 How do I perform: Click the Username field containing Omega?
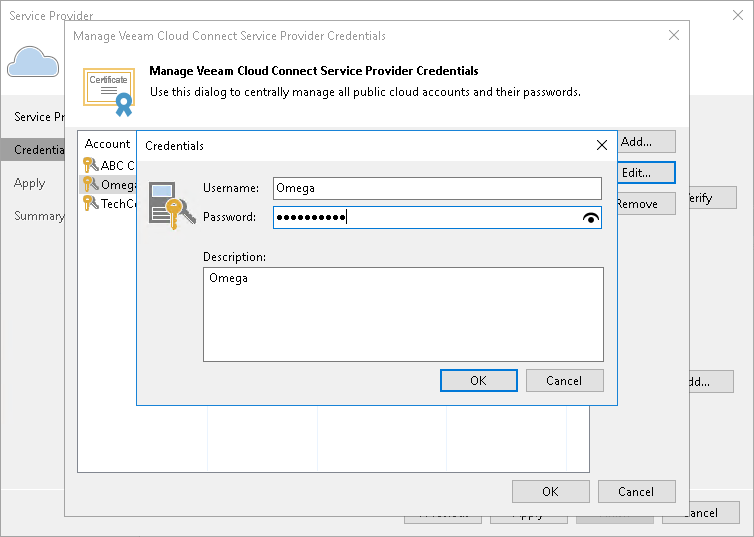[x=437, y=188]
